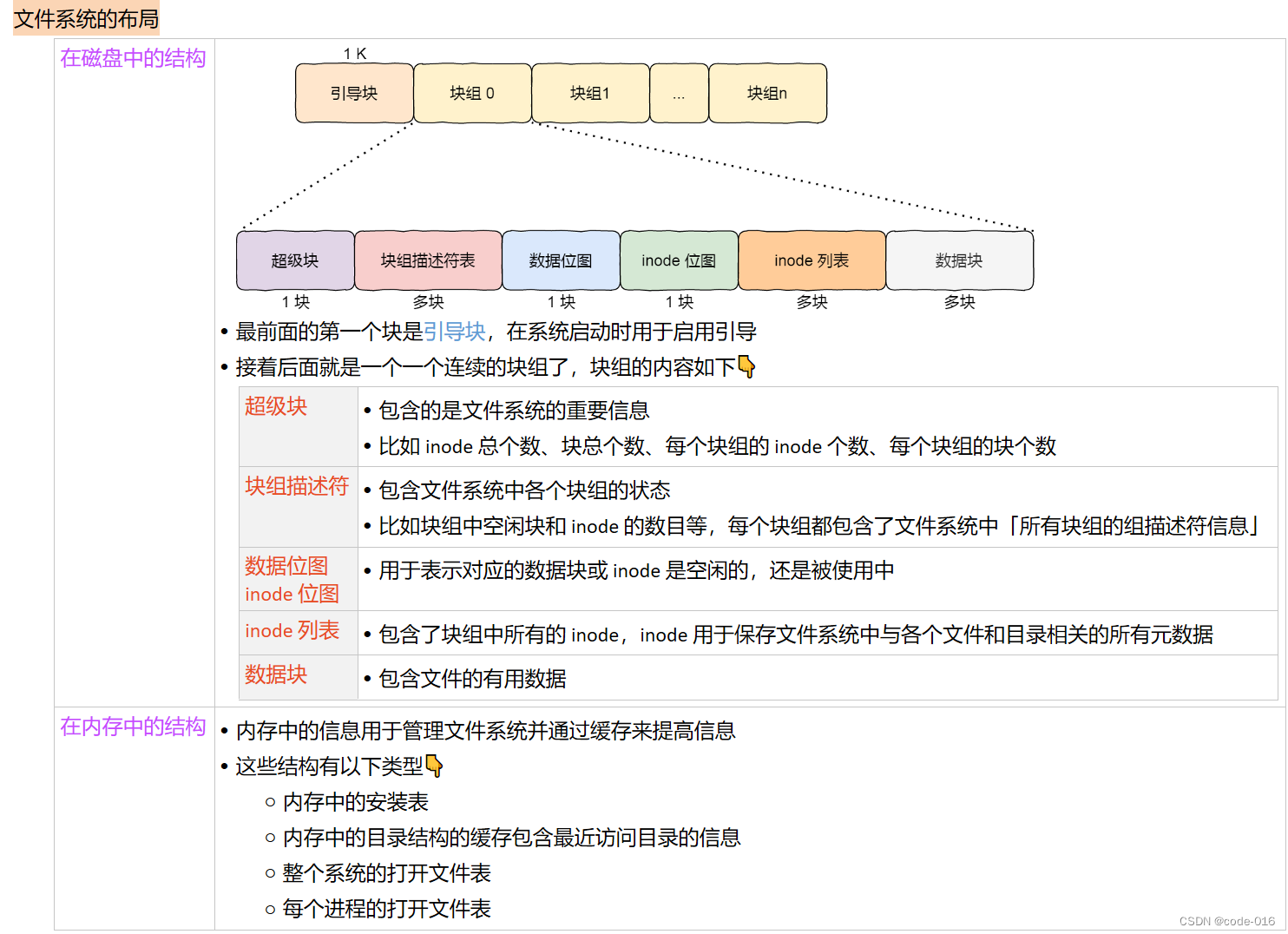This screenshot has width=1288, height=934.
Task: Select the heading 在内存中的结构
Action: coord(133,727)
